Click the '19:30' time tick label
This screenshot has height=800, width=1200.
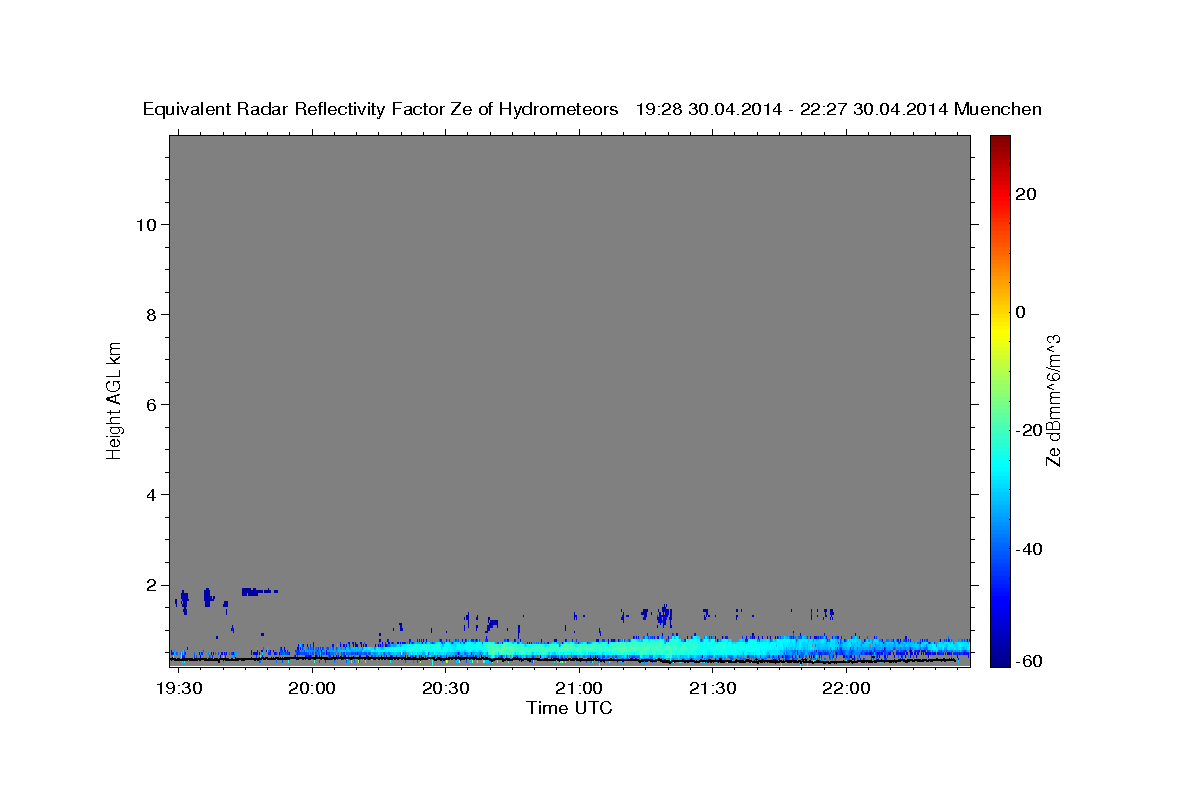180,689
